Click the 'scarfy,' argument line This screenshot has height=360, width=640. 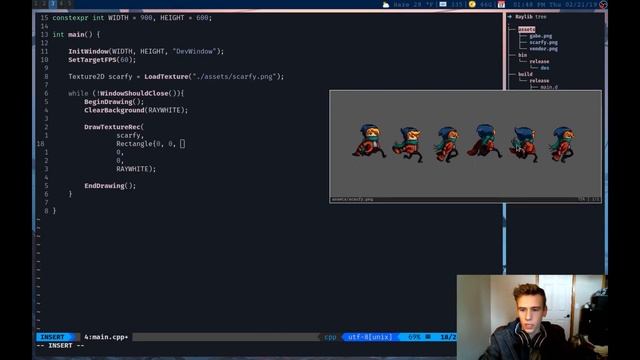click(x=130, y=136)
